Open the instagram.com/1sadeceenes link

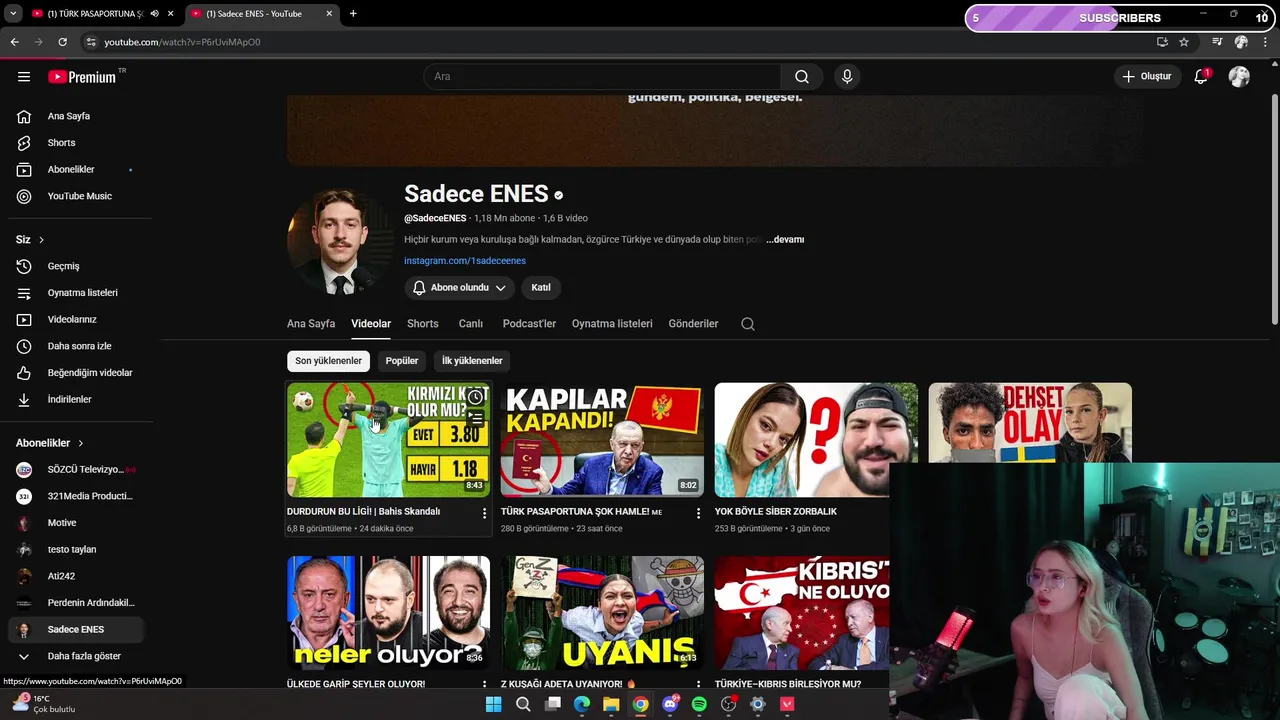[x=465, y=261]
